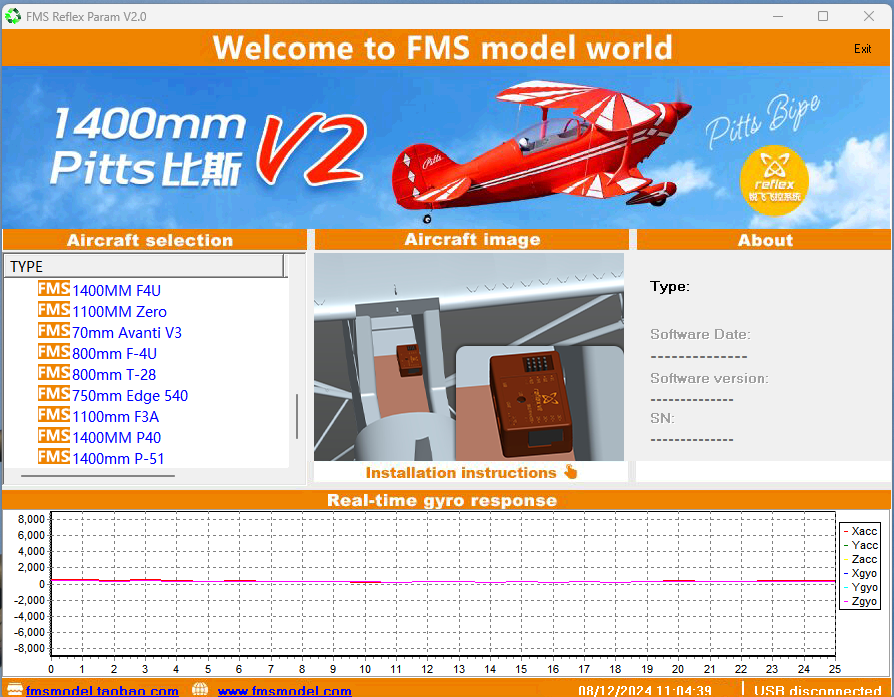Click the FMS icon next to 1400mm P-51

tap(53, 457)
